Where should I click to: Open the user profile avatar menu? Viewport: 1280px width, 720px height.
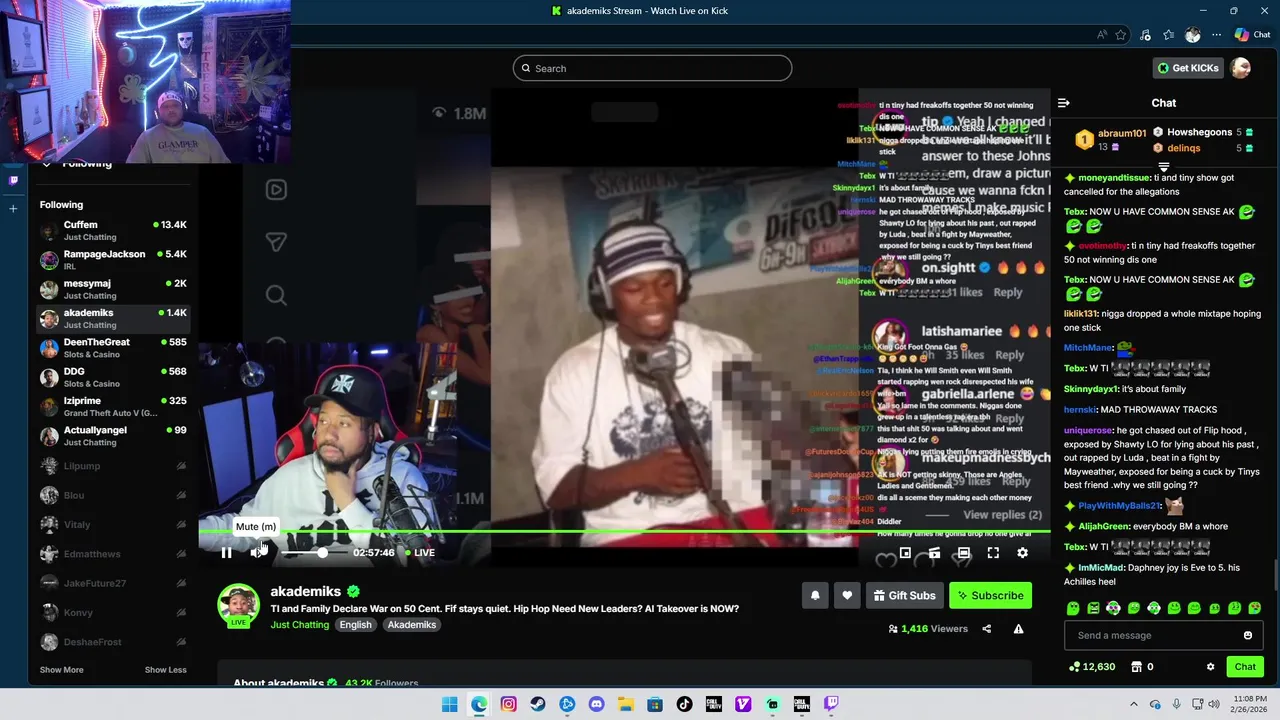coord(1240,68)
